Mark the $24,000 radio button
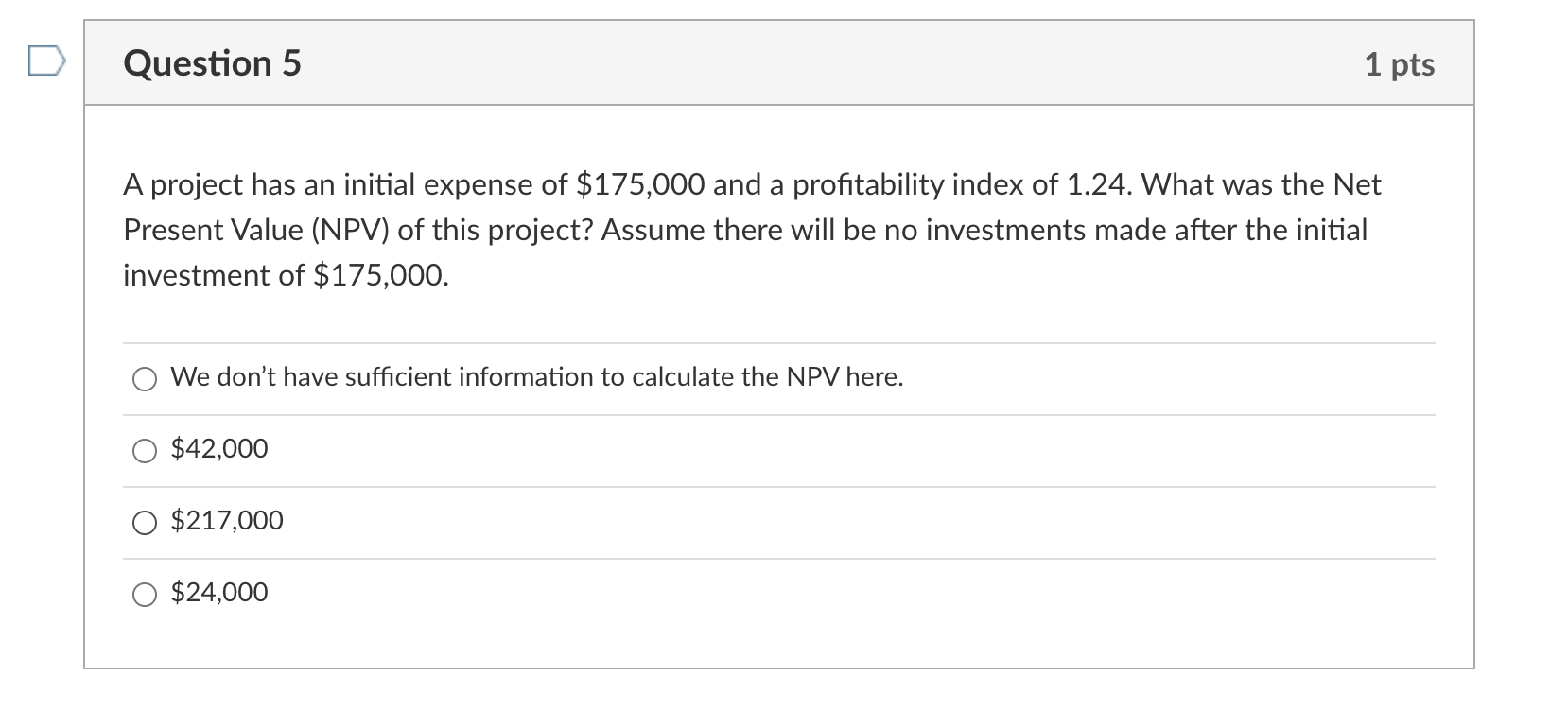The width and height of the screenshot is (1568, 711). [145, 595]
